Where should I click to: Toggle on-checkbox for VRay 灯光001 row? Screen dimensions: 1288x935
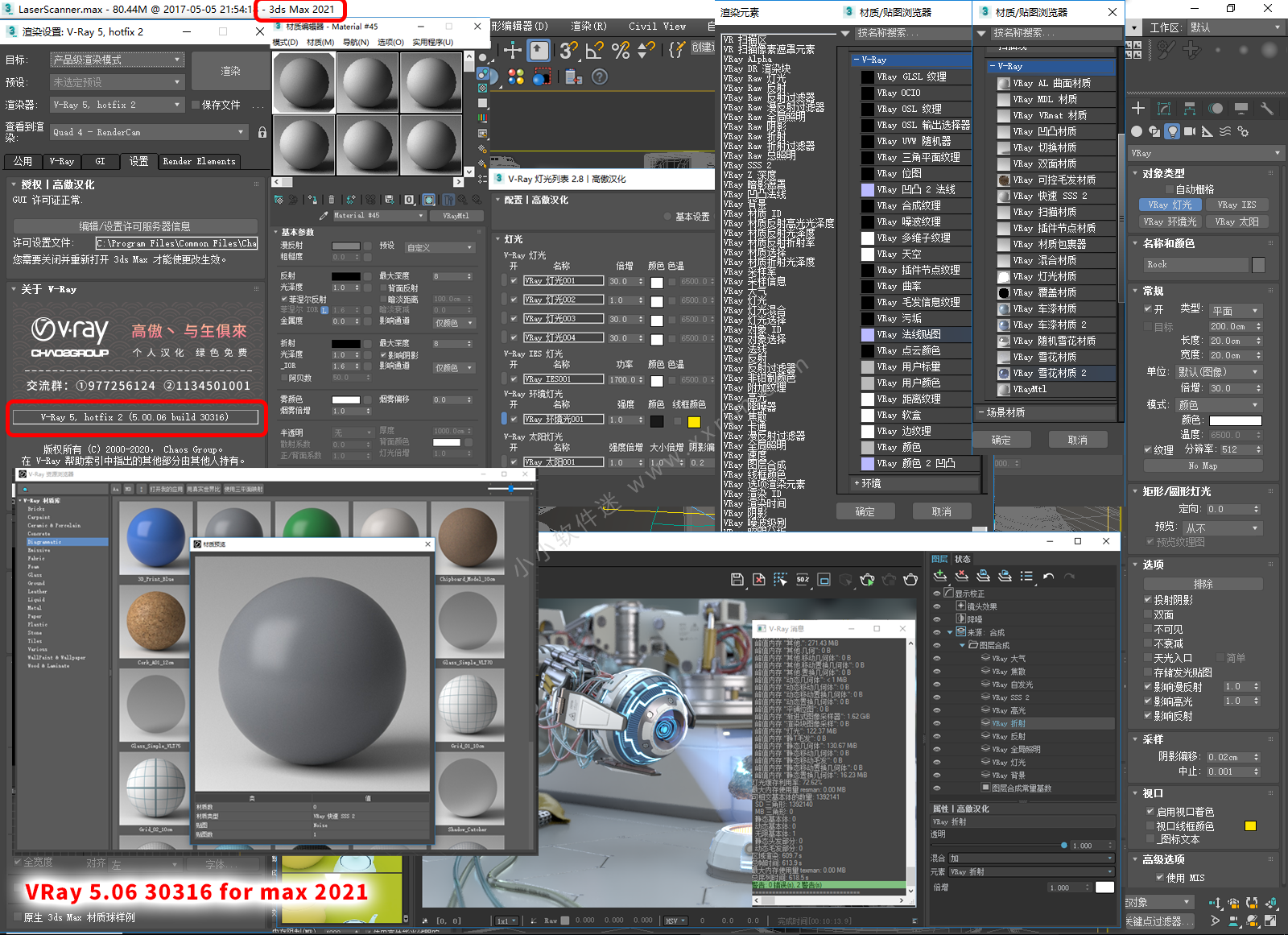[x=514, y=281]
